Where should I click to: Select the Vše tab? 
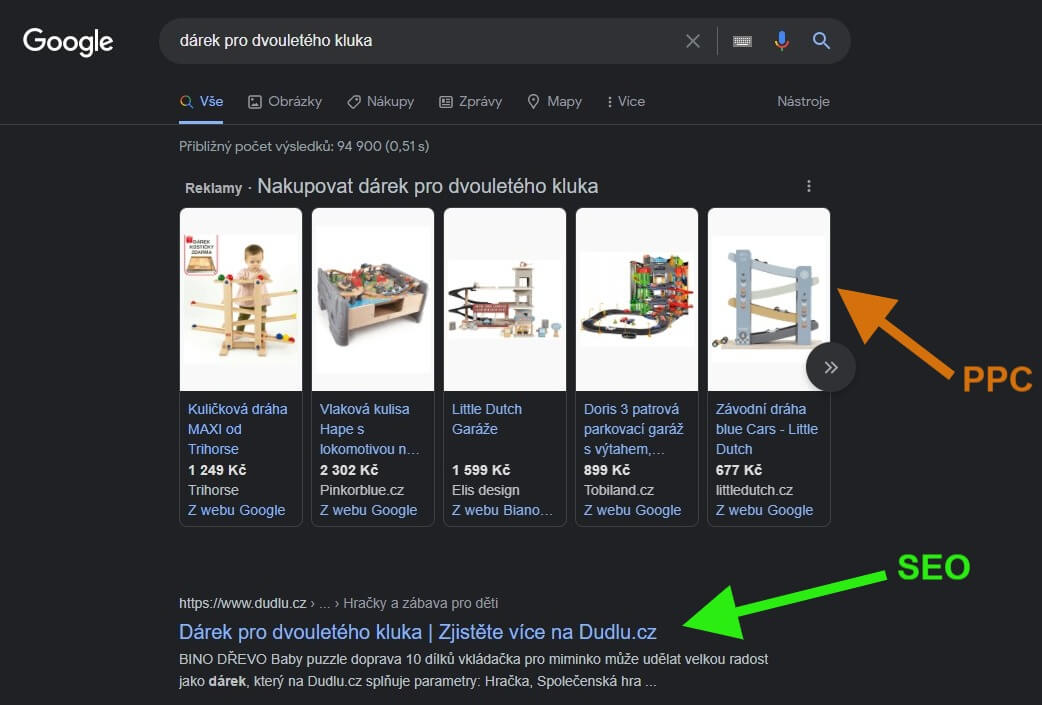201,102
